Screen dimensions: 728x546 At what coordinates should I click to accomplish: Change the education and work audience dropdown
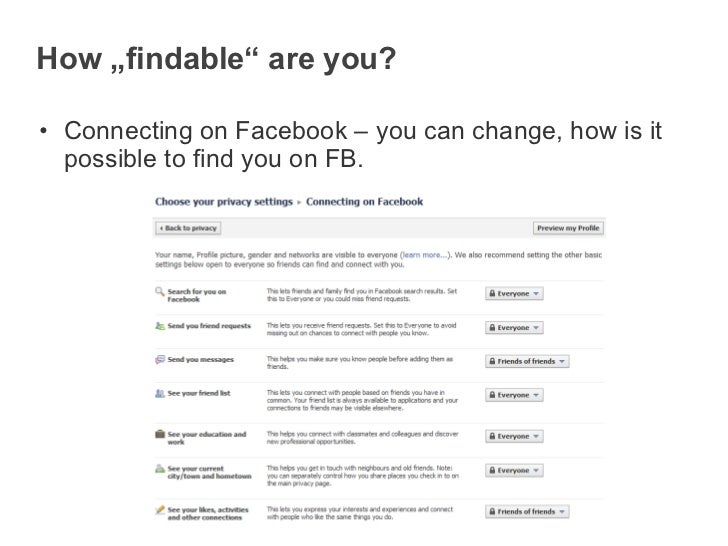pos(514,436)
